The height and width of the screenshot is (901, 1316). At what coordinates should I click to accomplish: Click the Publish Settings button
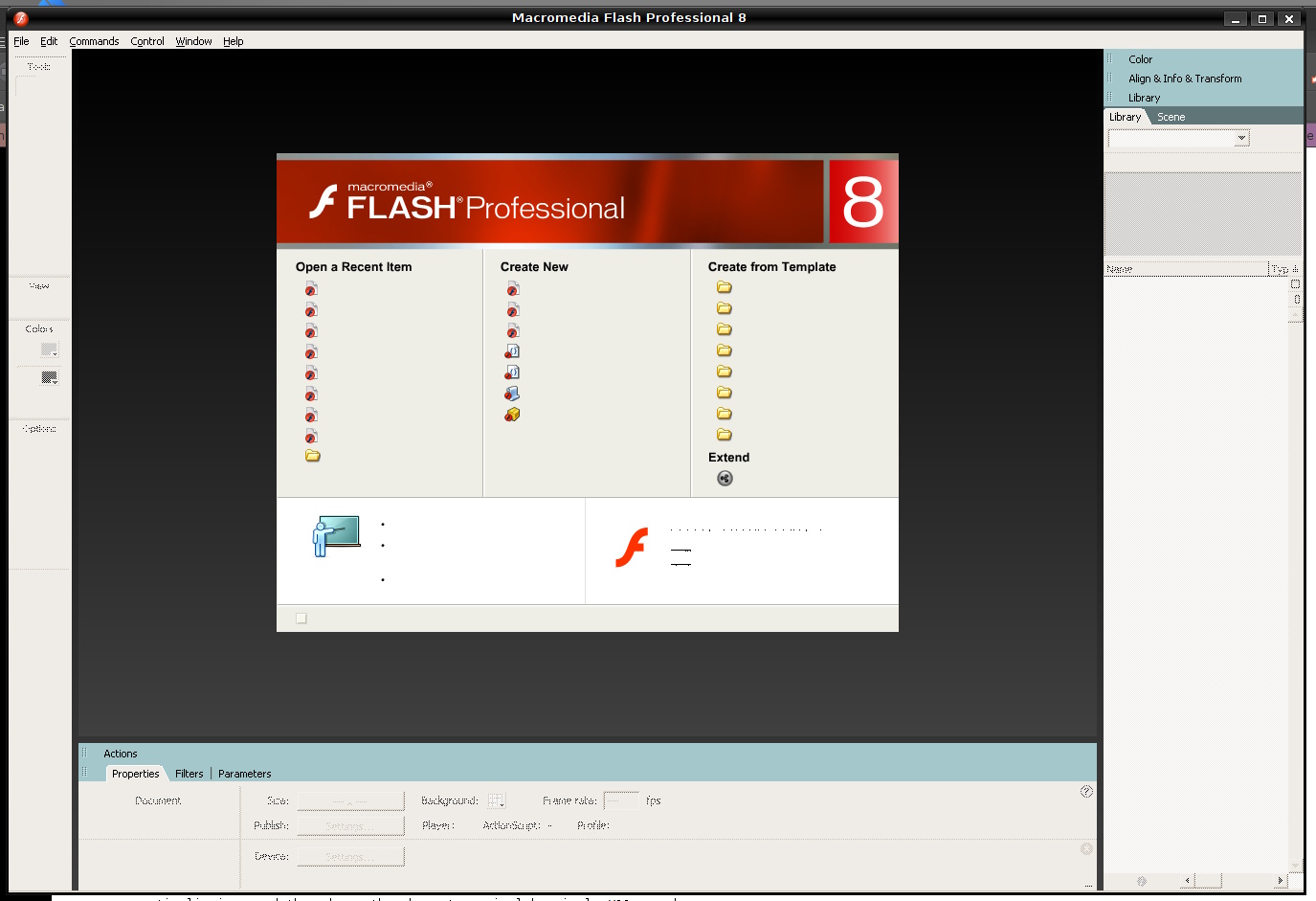(350, 826)
